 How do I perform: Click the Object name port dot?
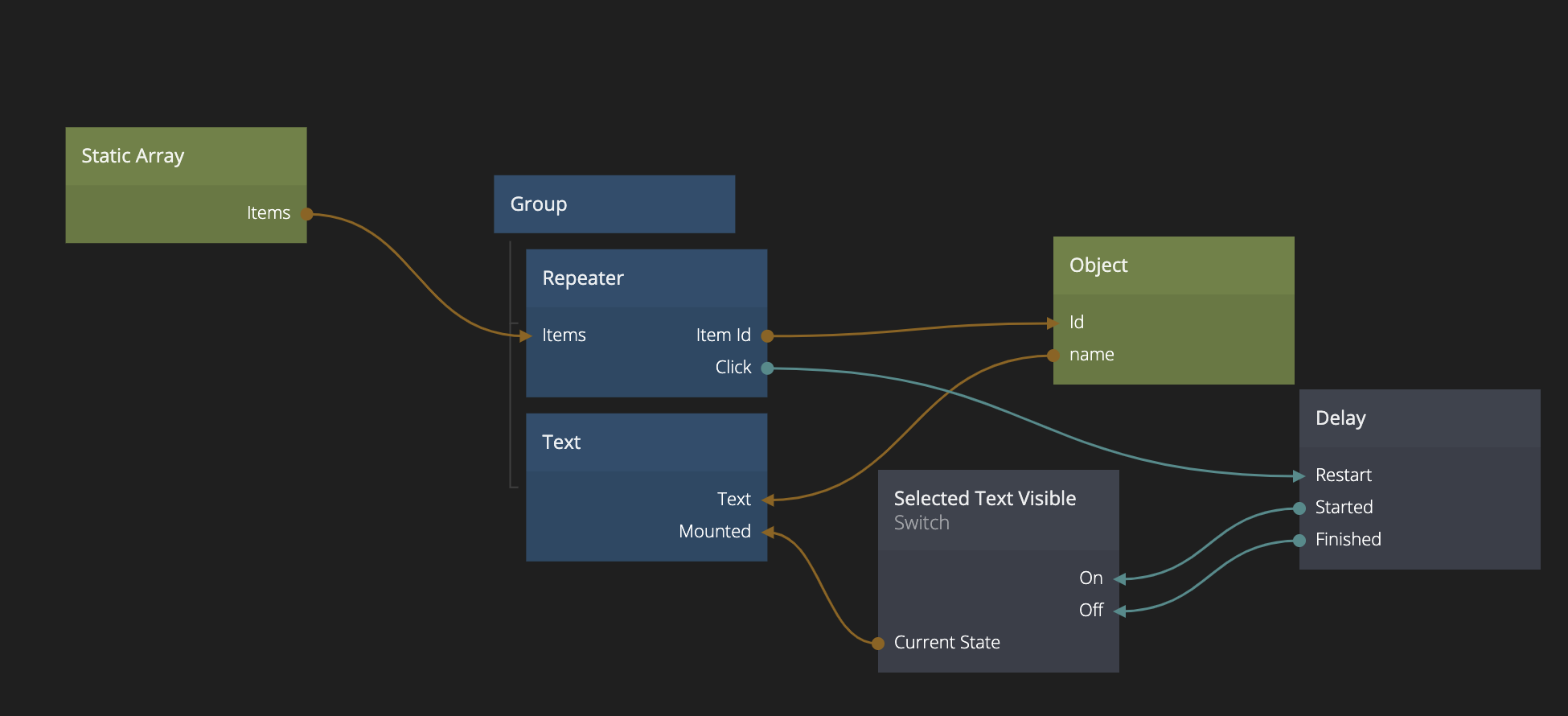(1053, 356)
